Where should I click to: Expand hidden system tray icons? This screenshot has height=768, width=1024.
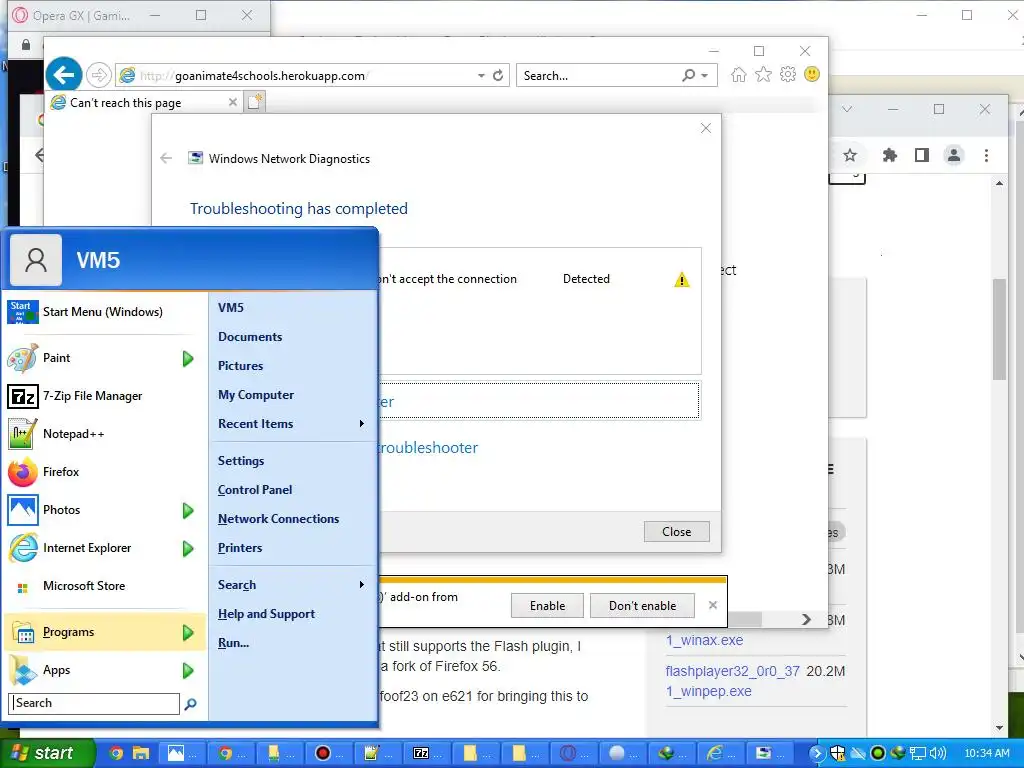pyautogui.click(x=816, y=753)
